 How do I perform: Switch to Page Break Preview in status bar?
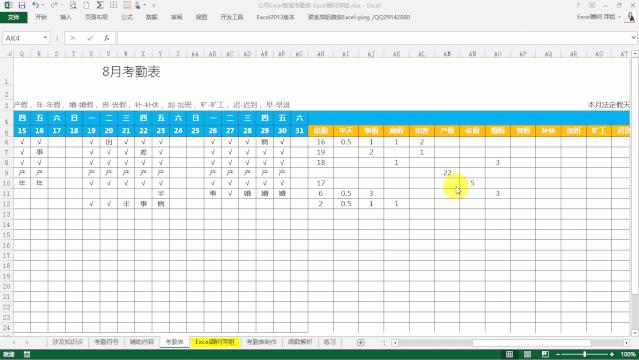545,354
